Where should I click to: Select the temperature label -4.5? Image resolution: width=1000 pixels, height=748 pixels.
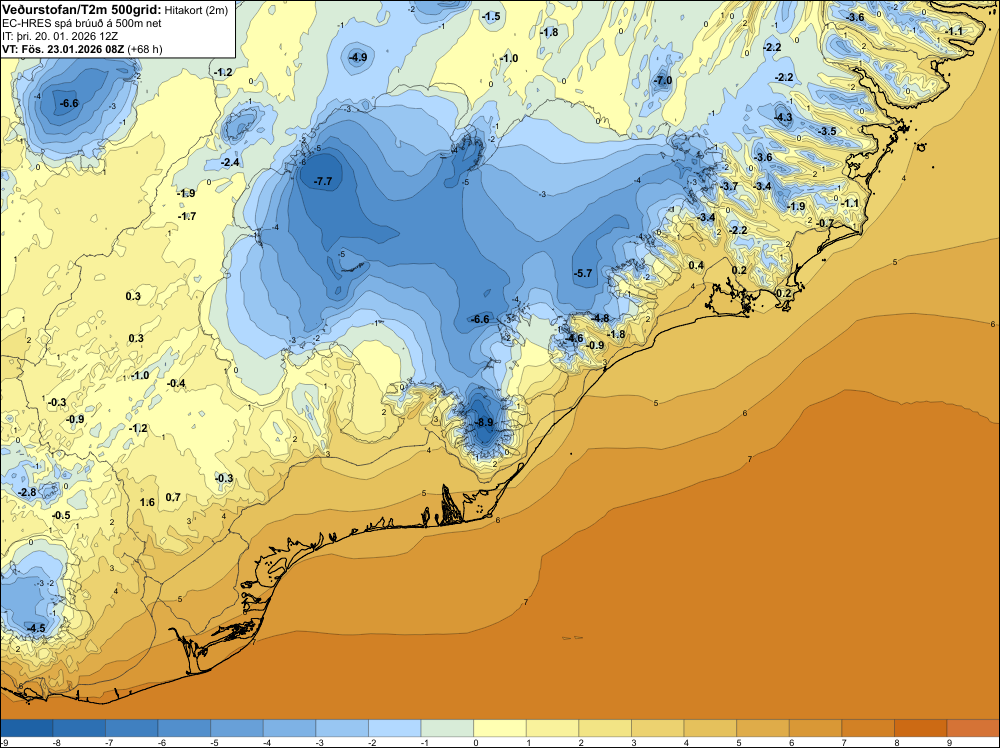click(36, 628)
